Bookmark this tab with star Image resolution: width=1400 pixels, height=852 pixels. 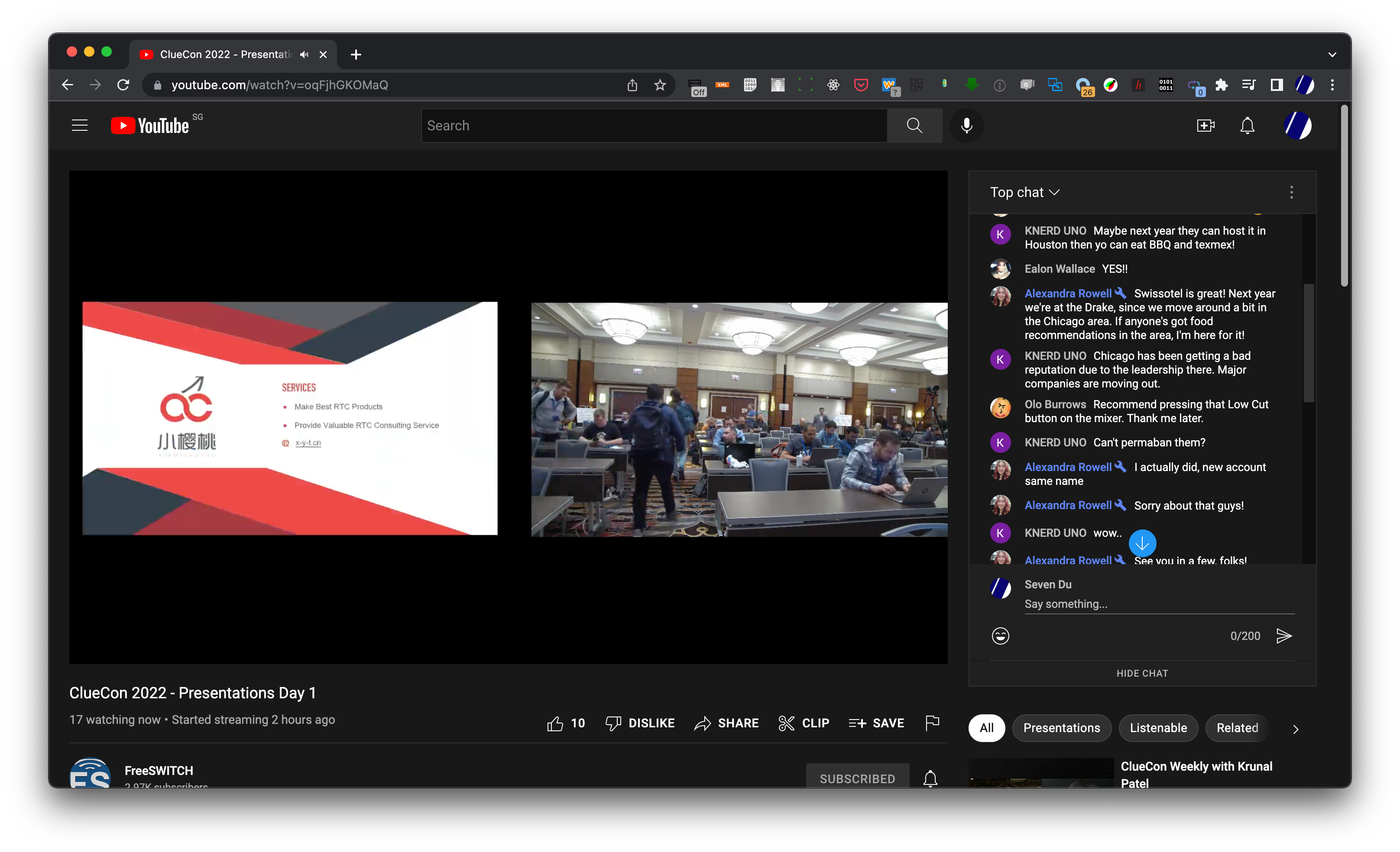click(660, 85)
